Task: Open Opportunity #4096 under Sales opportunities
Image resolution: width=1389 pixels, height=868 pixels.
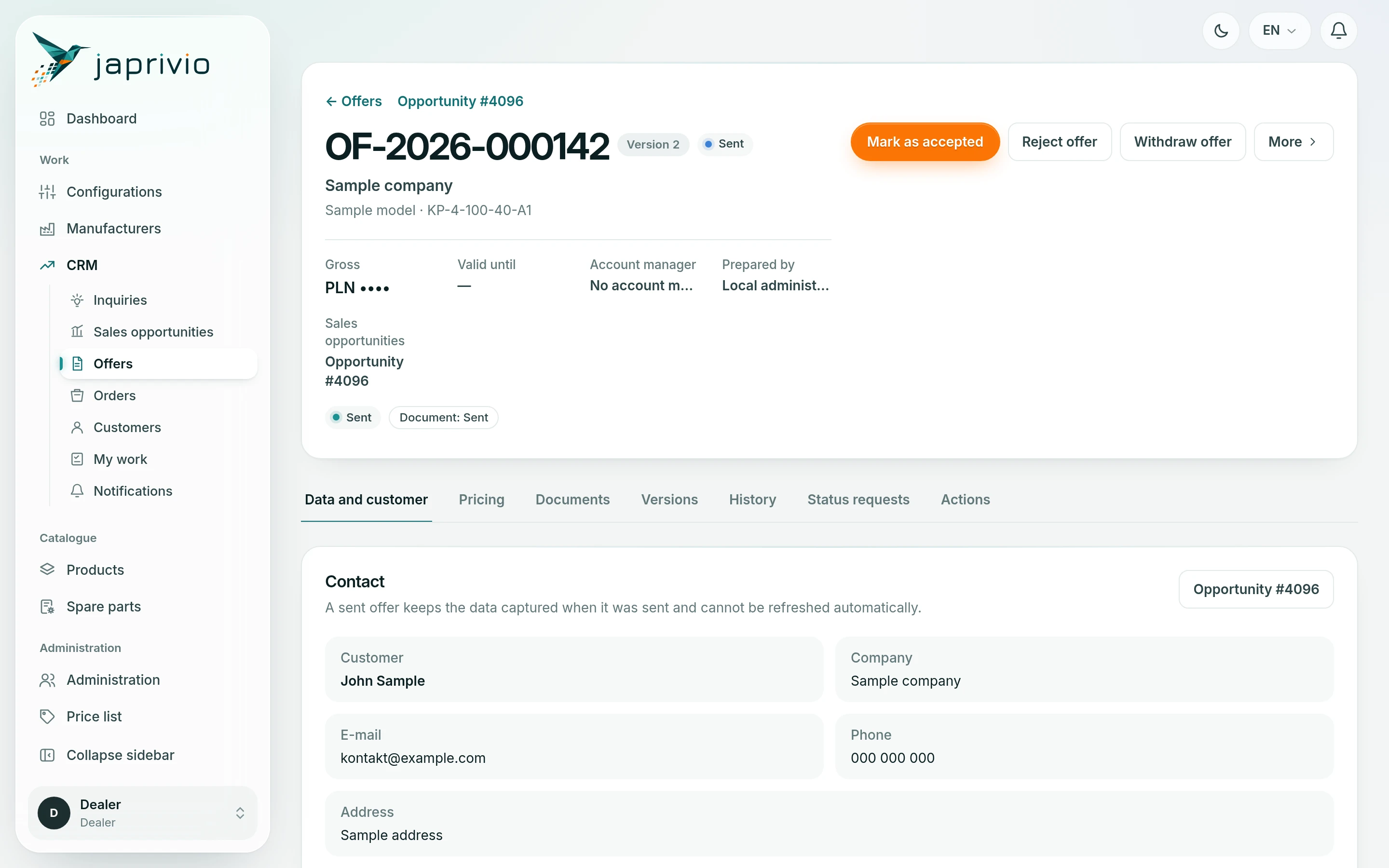Action: click(365, 371)
